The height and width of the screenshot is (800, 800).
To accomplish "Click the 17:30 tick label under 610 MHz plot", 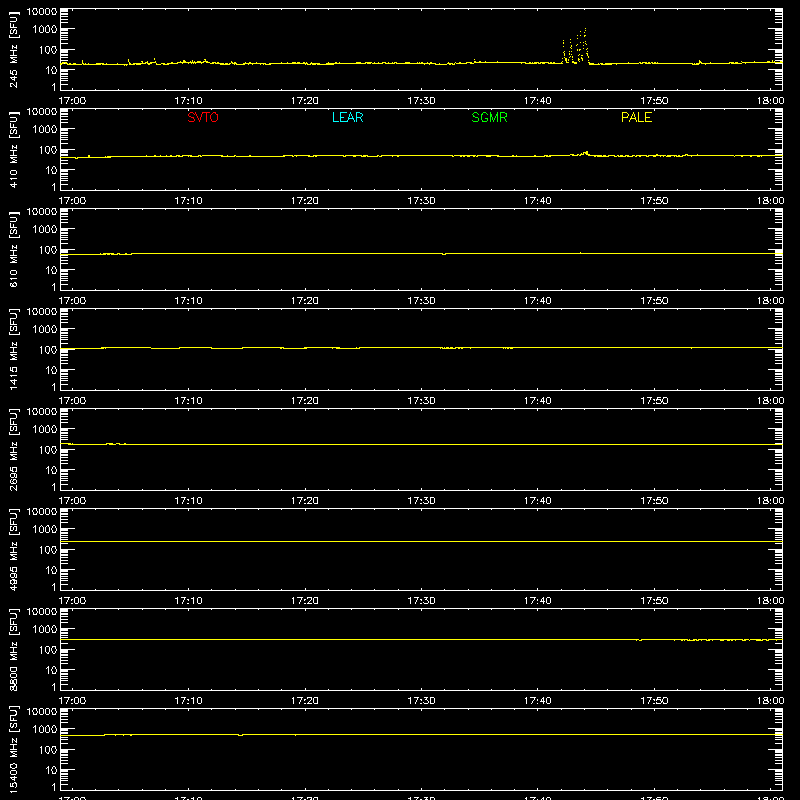I will (421, 301).
